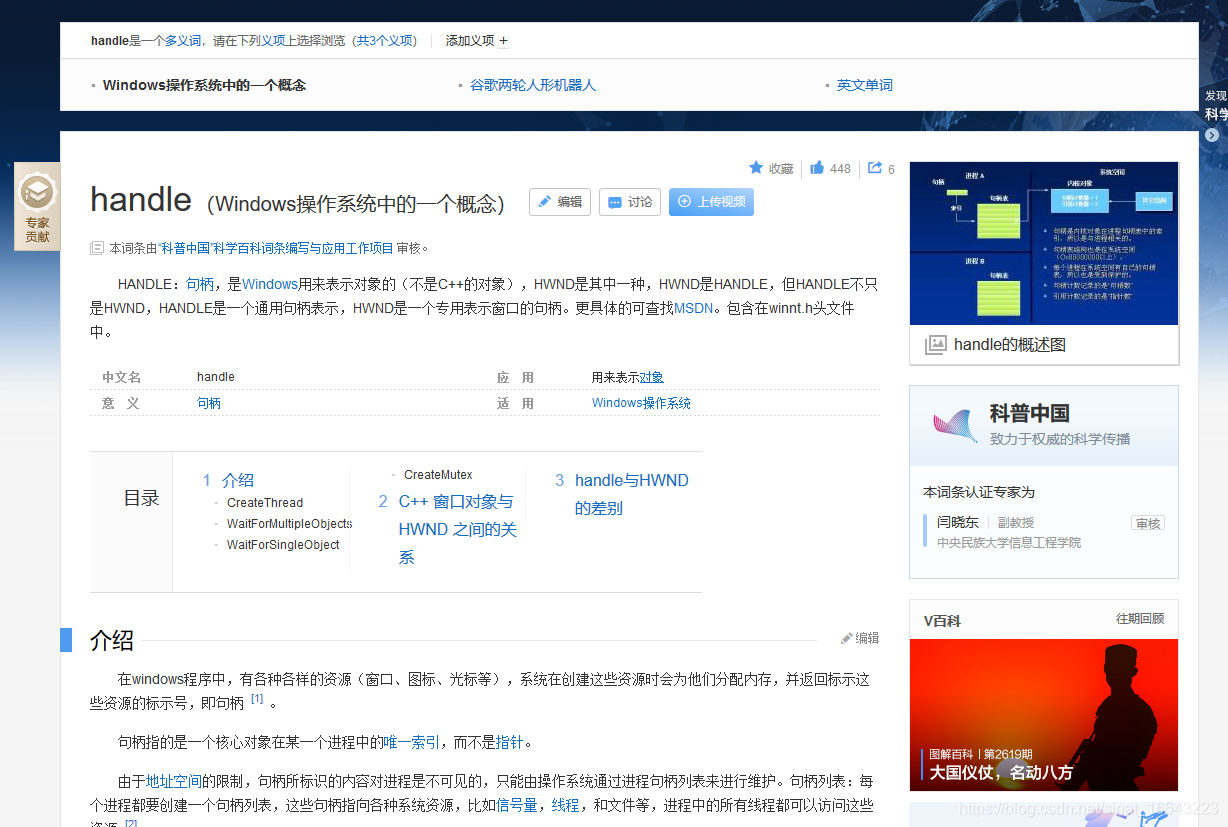Switch to the 英文单词 sense tab
Image resolution: width=1228 pixels, height=827 pixels.
click(x=864, y=85)
